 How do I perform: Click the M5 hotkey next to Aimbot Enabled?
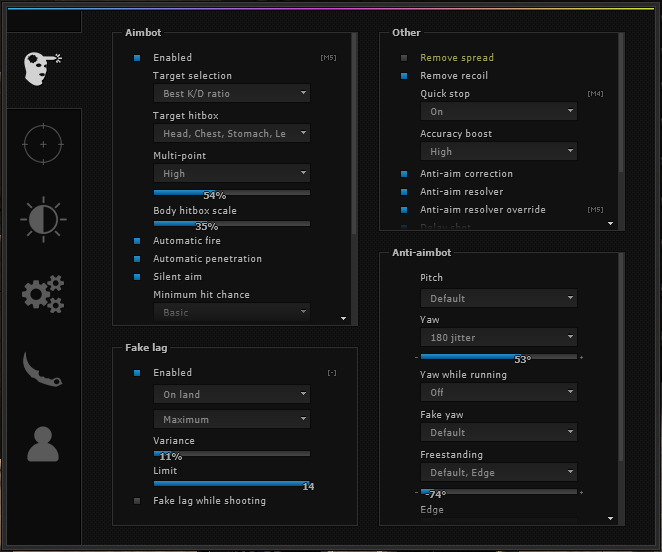click(328, 58)
